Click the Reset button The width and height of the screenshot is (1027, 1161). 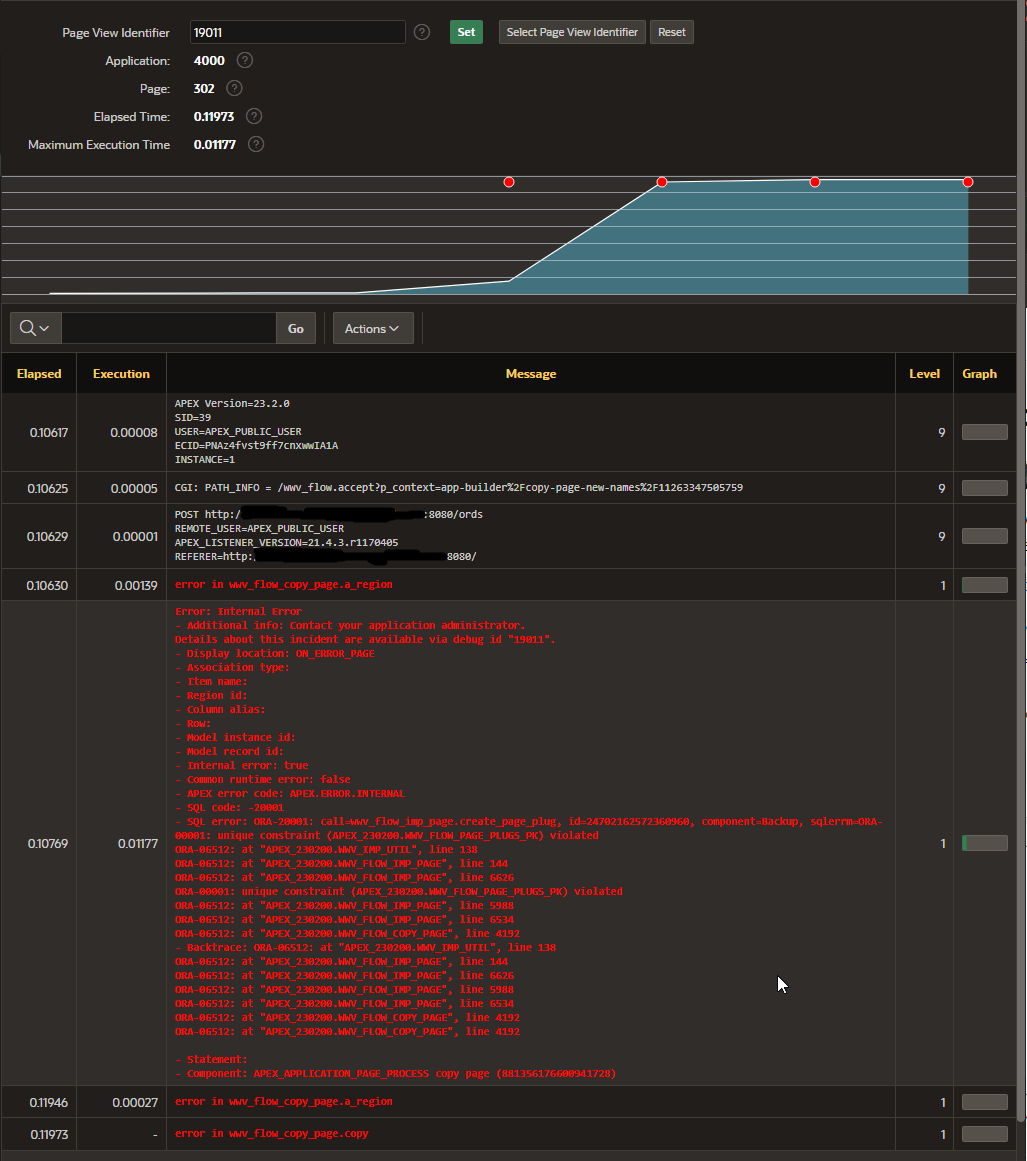click(672, 32)
